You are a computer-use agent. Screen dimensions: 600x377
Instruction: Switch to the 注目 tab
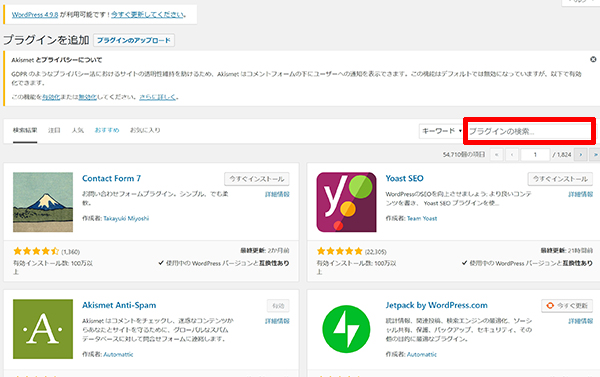(54, 130)
